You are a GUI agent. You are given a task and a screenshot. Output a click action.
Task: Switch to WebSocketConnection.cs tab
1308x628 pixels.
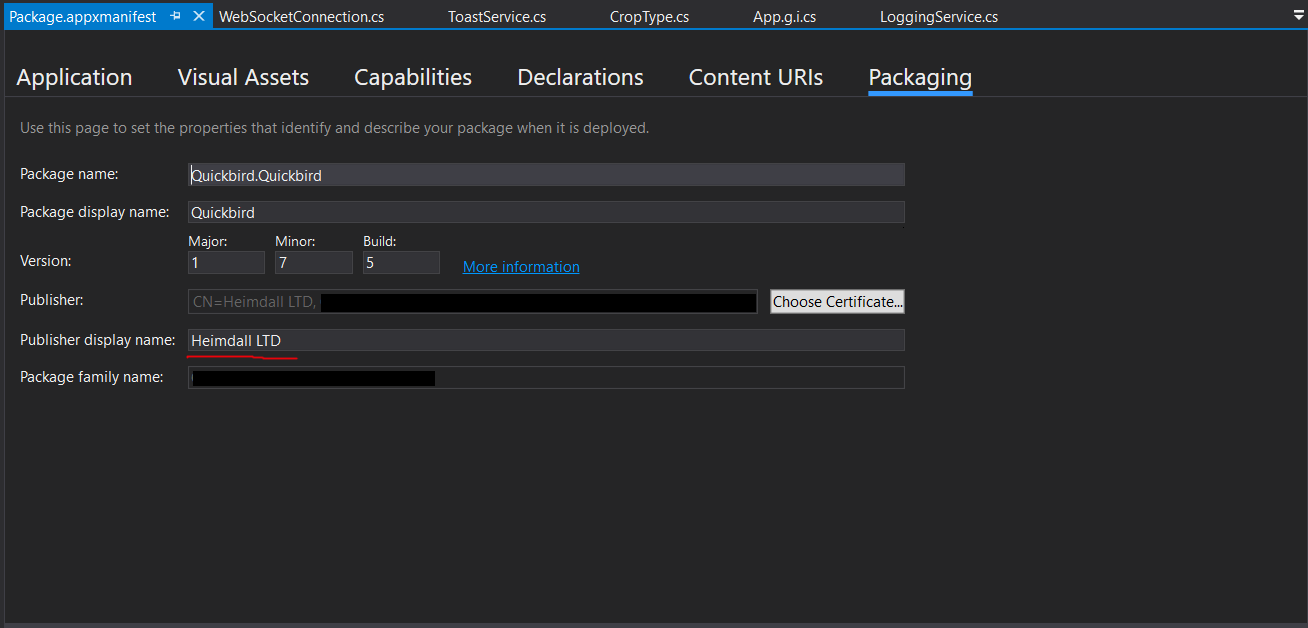click(301, 17)
